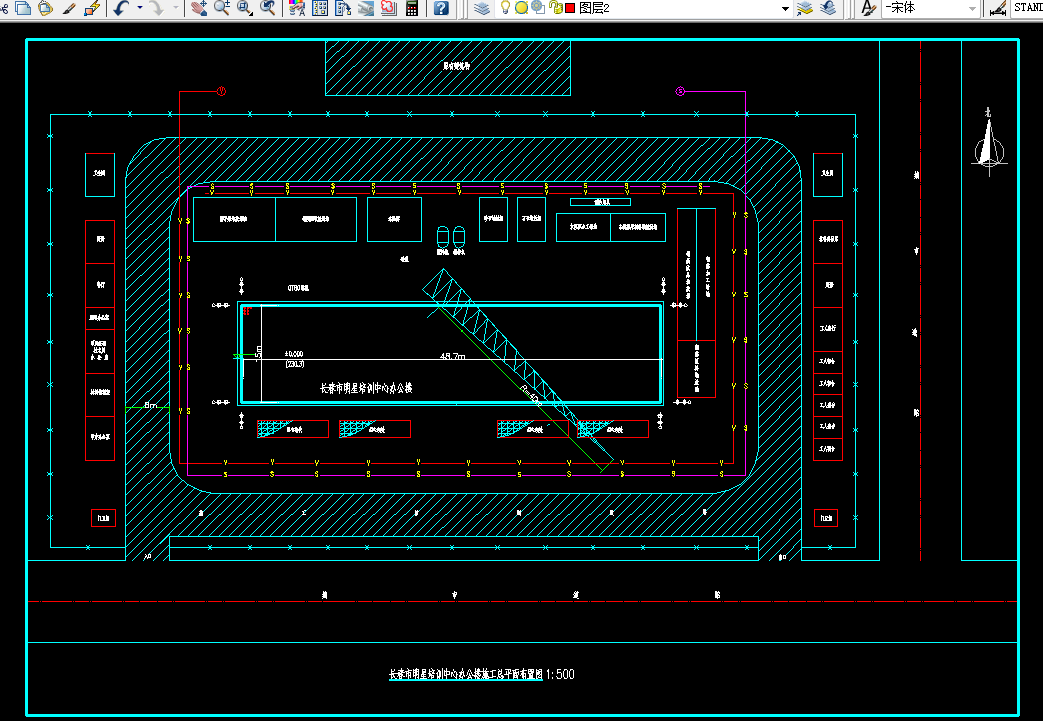Viewport: 1043px width, 721px height.
Task: Expand the 宋体 text style dropdown
Action: click(x=972, y=9)
